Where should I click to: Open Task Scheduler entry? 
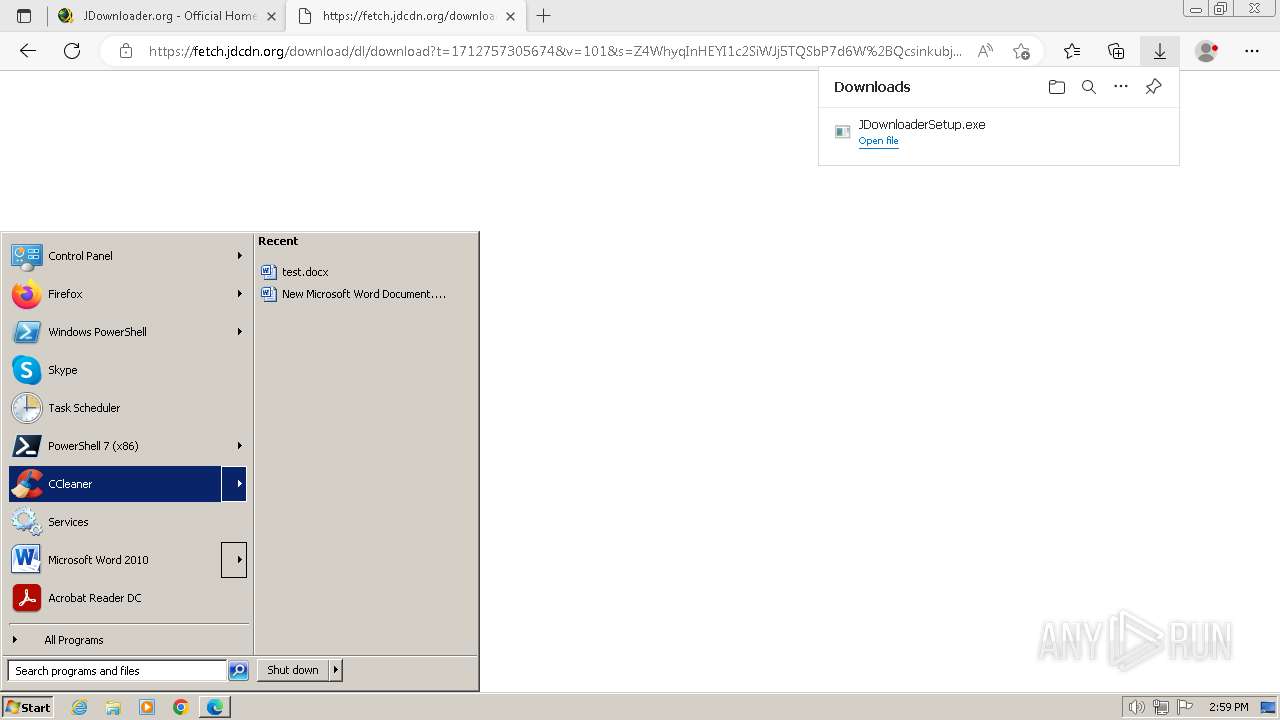pos(128,408)
